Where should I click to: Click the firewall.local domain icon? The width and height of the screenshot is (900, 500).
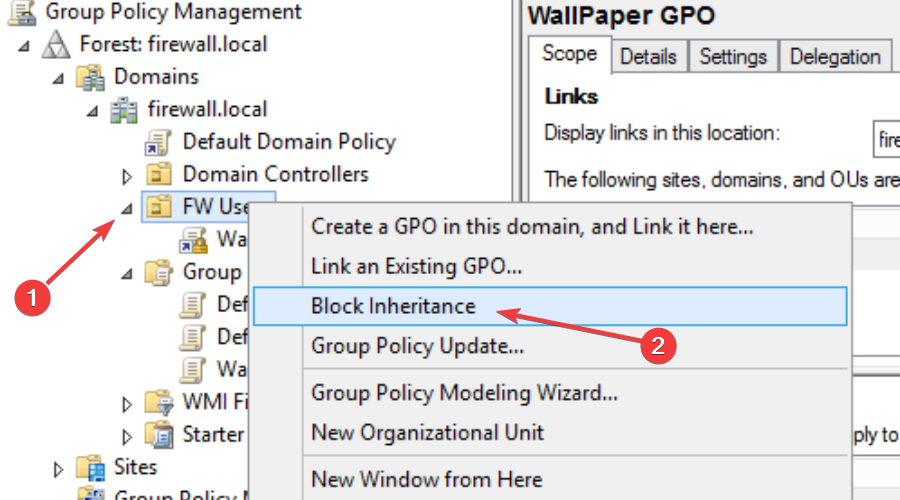[x=127, y=109]
